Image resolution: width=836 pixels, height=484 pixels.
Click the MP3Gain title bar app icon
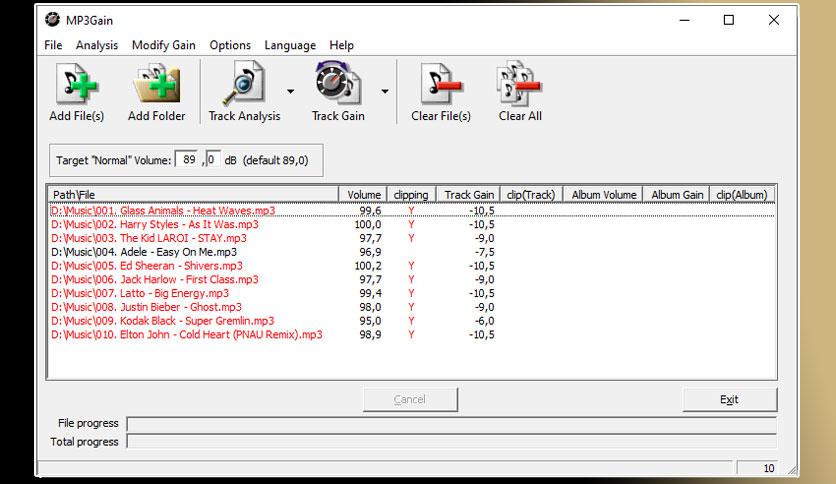tap(52, 20)
